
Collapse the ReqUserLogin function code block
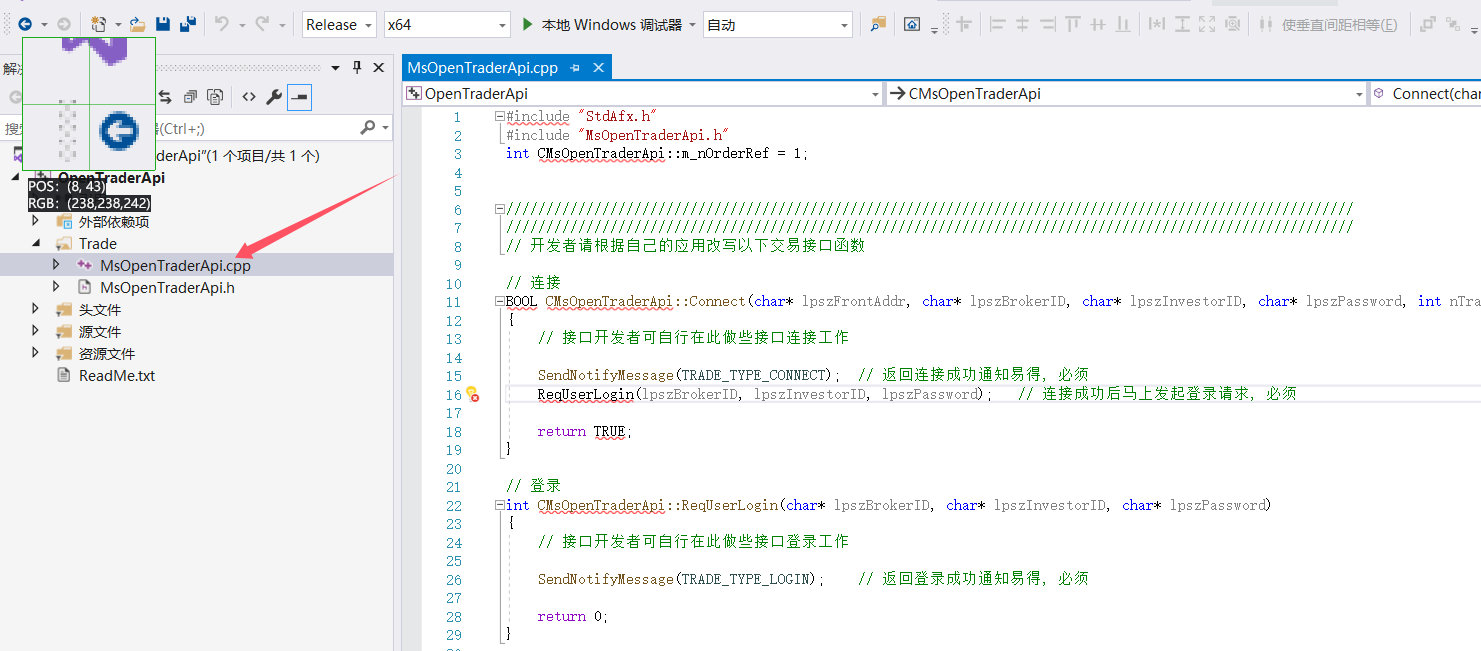(499, 505)
